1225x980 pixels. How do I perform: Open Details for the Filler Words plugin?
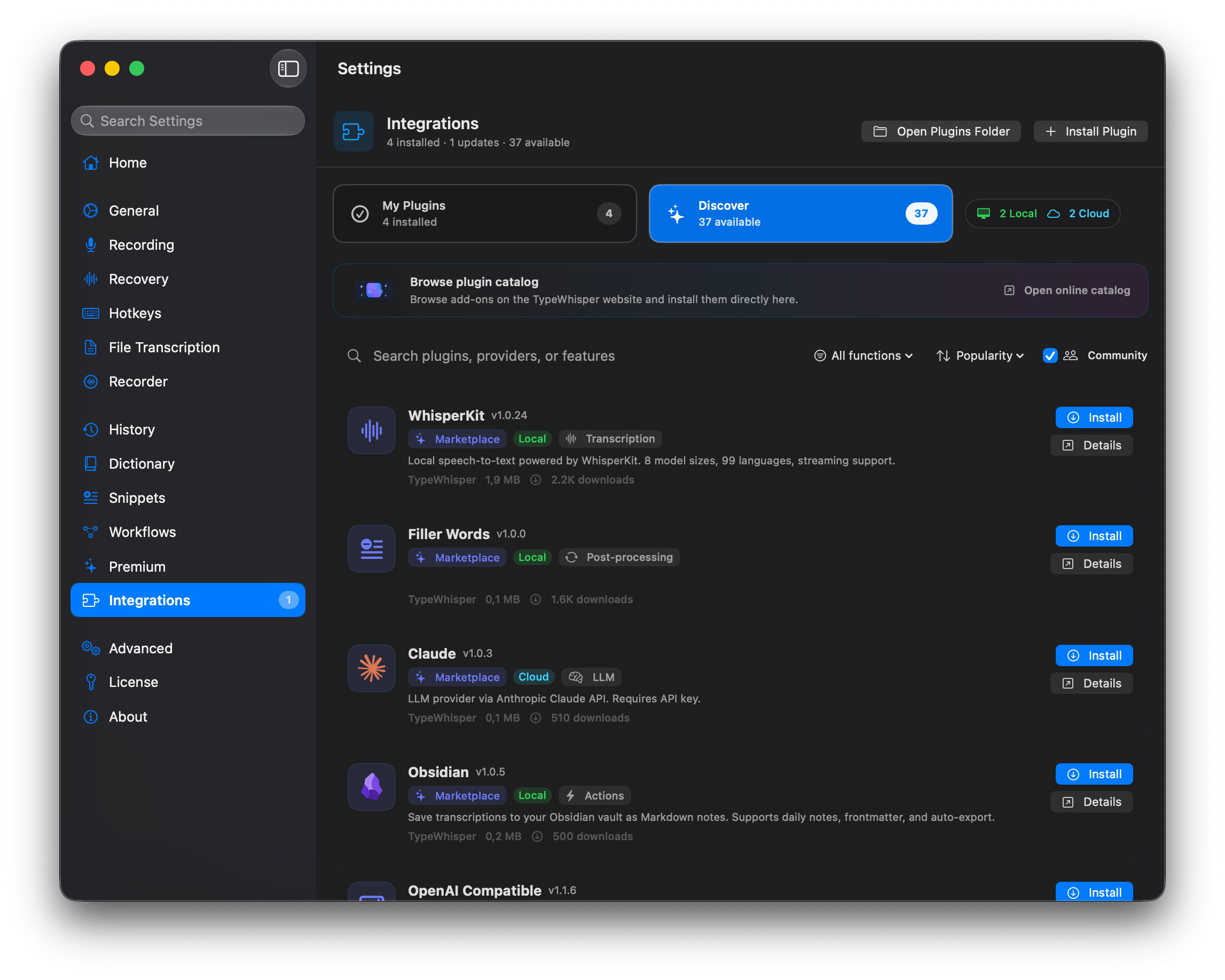[x=1091, y=564]
